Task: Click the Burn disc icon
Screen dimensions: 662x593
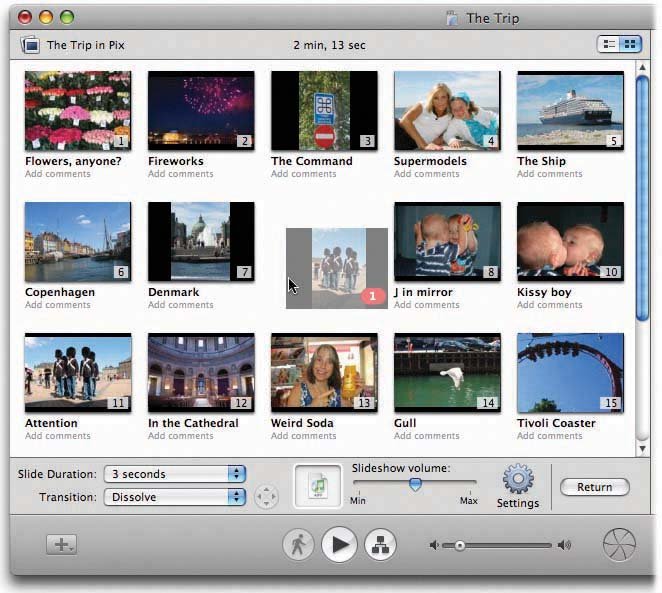Action: [619, 545]
